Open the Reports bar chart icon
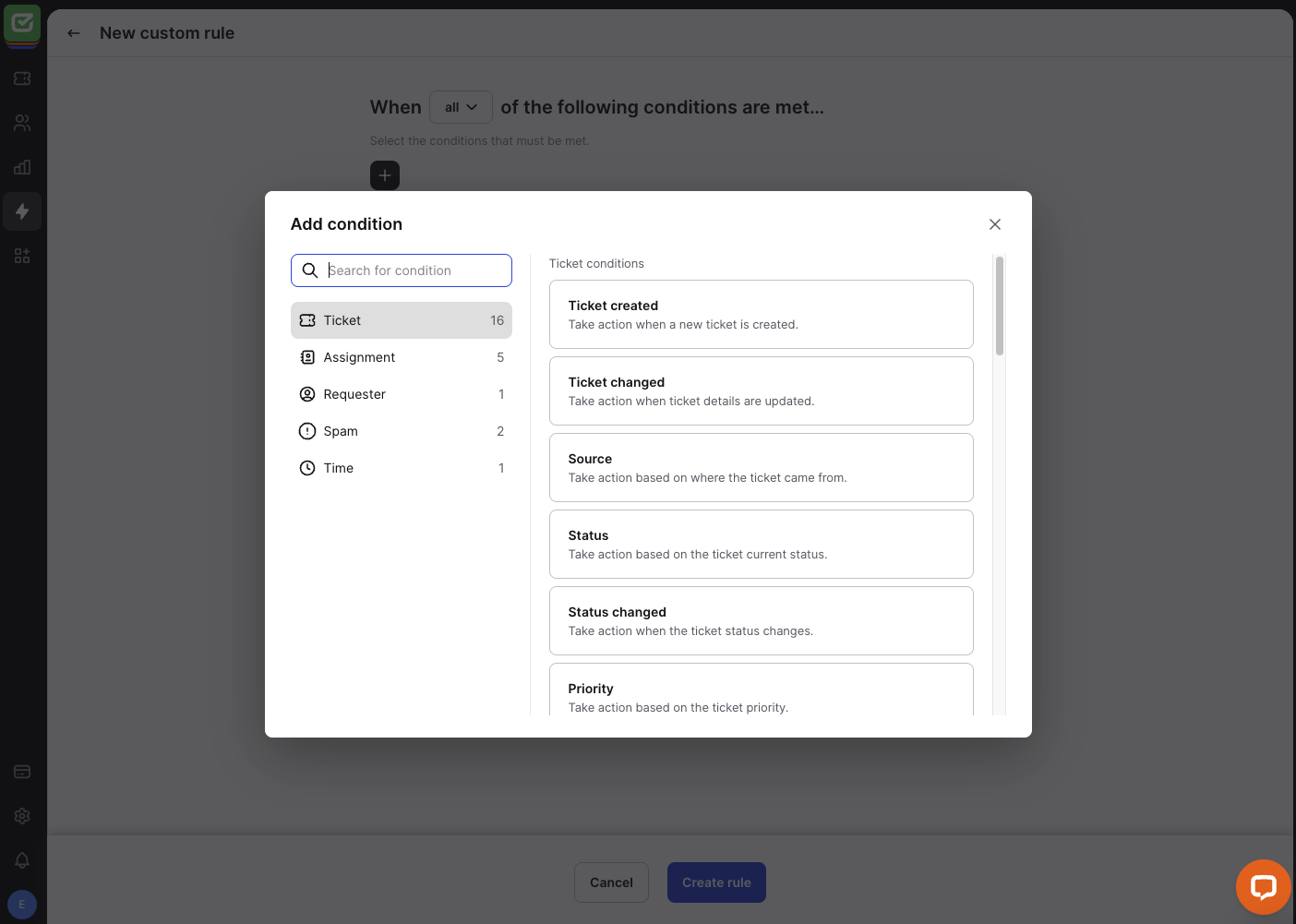 tap(22, 167)
